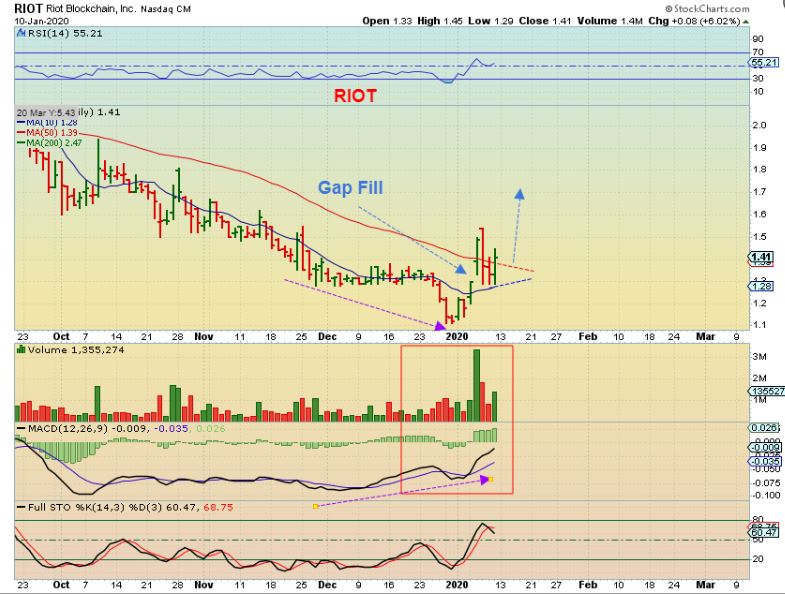The height and width of the screenshot is (594, 785).
Task: Click Feb on the price panel date axis
Action: (x=588, y=337)
